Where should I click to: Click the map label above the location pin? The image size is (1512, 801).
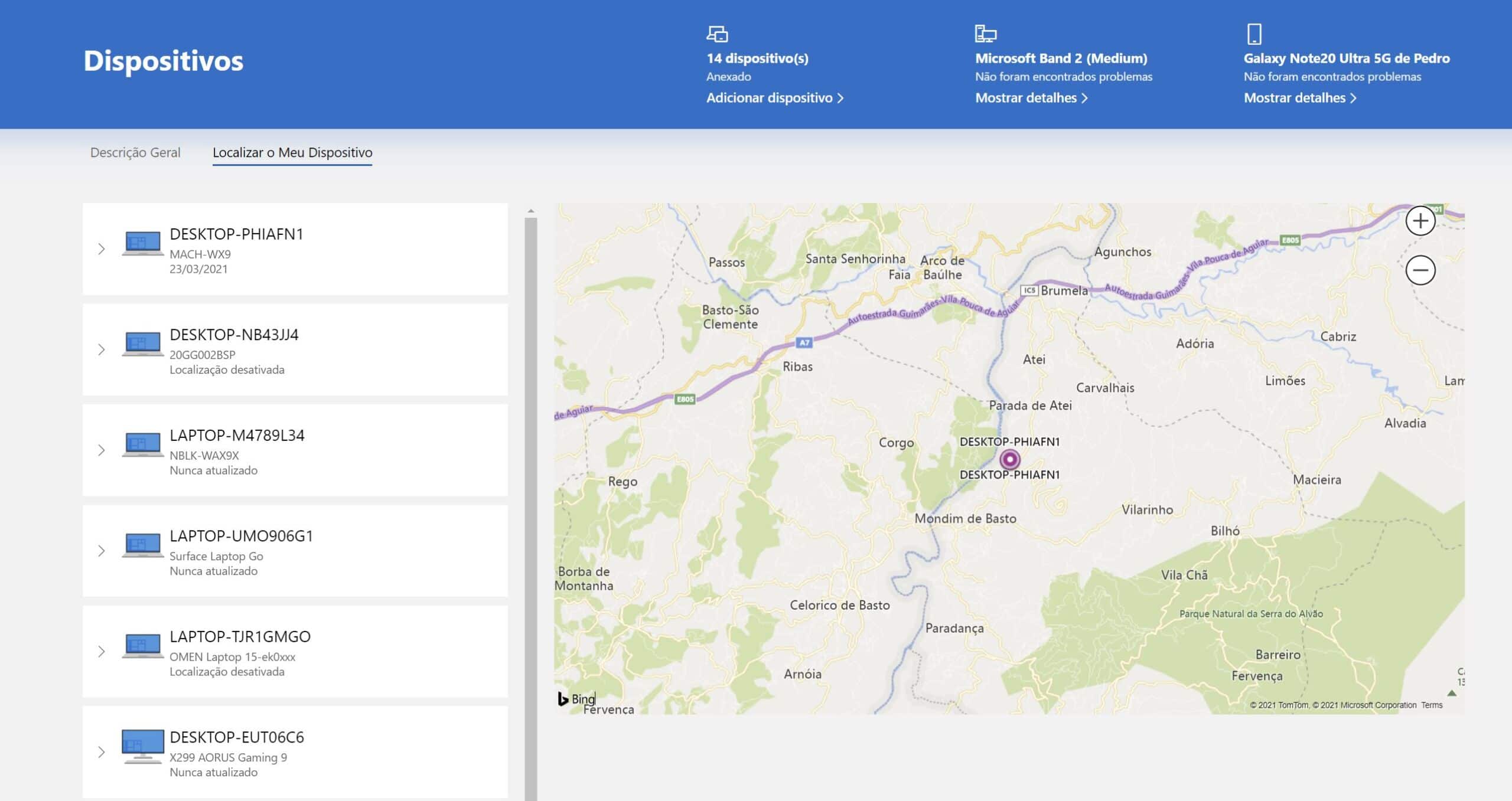tap(1009, 442)
